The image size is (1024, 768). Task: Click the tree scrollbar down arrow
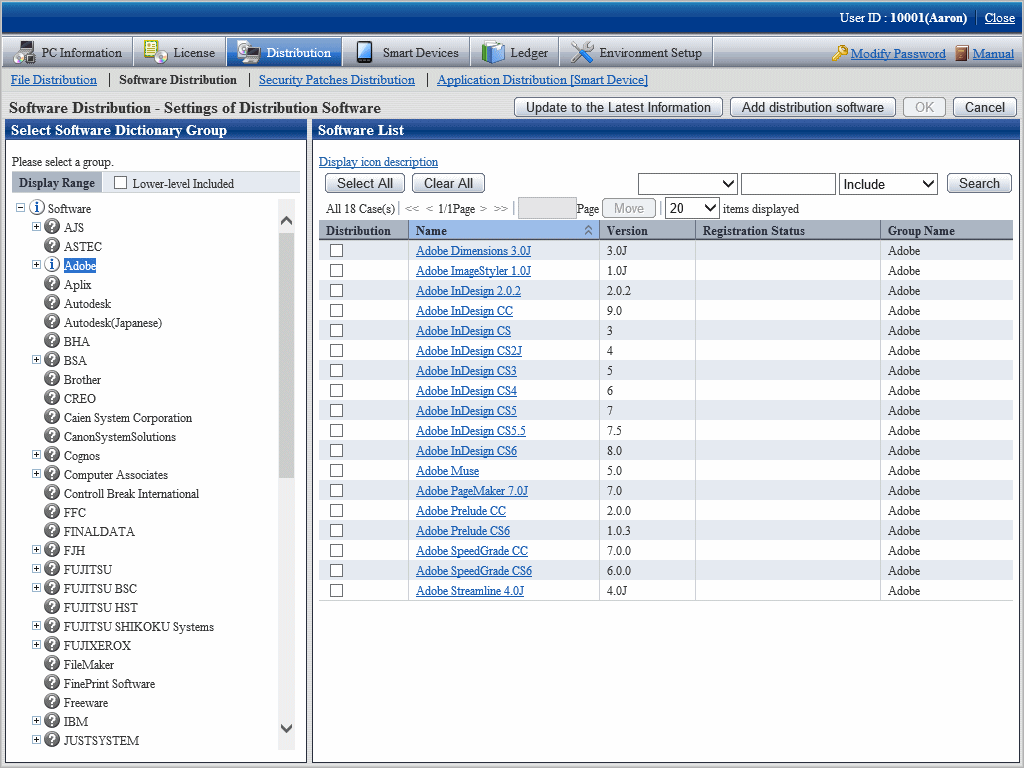286,728
